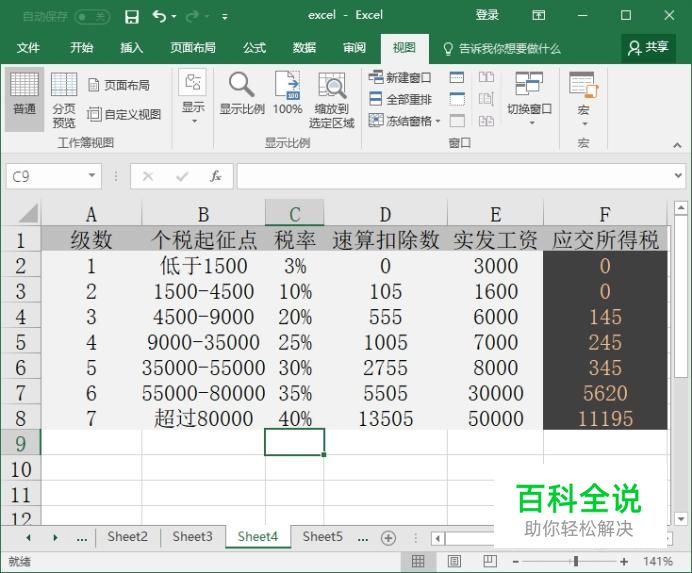This screenshot has height=573, width=692.
Task: Open the Name Box dropdown arrow
Action: tap(92, 176)
